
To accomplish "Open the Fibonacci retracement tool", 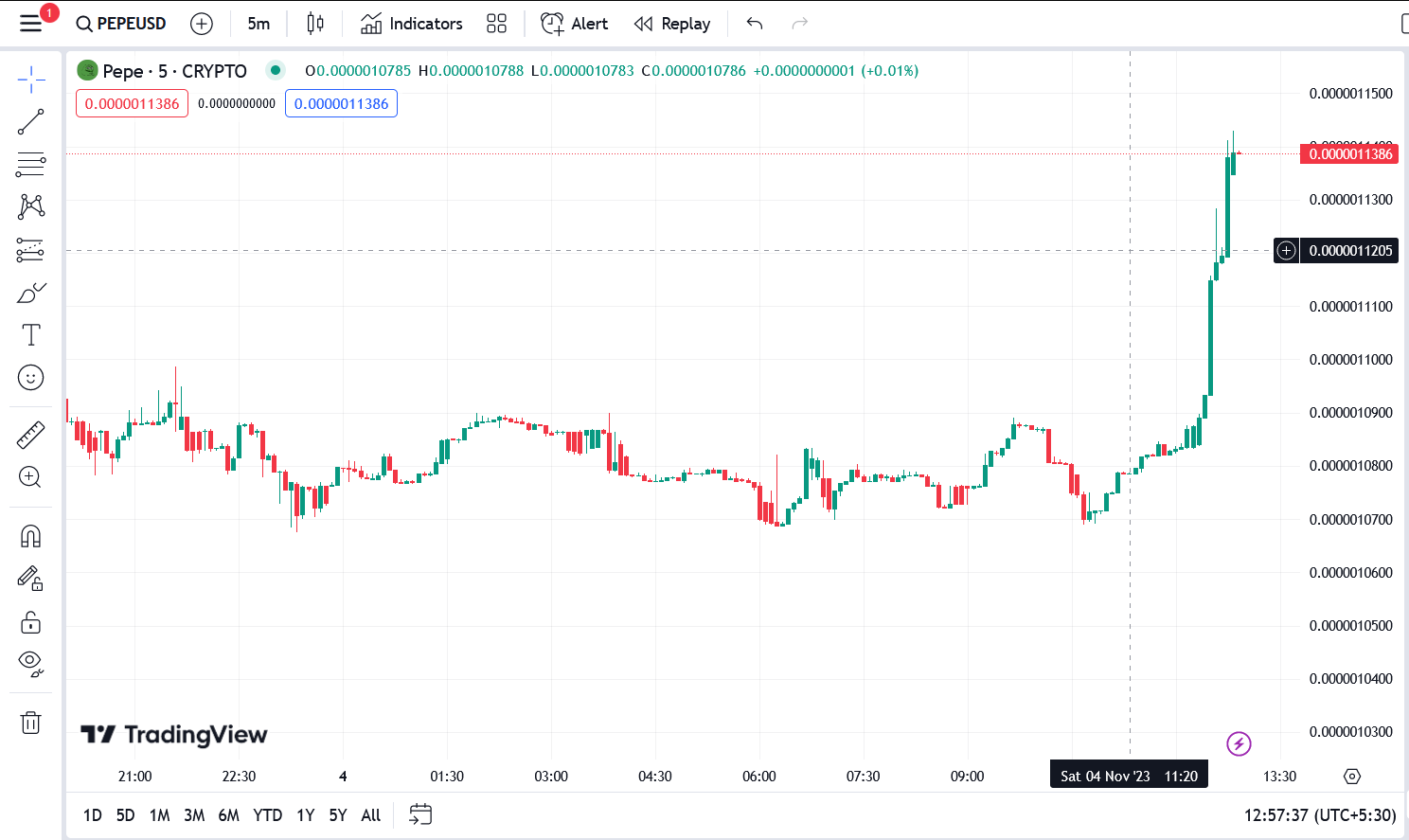I will (x=30, y=165).
